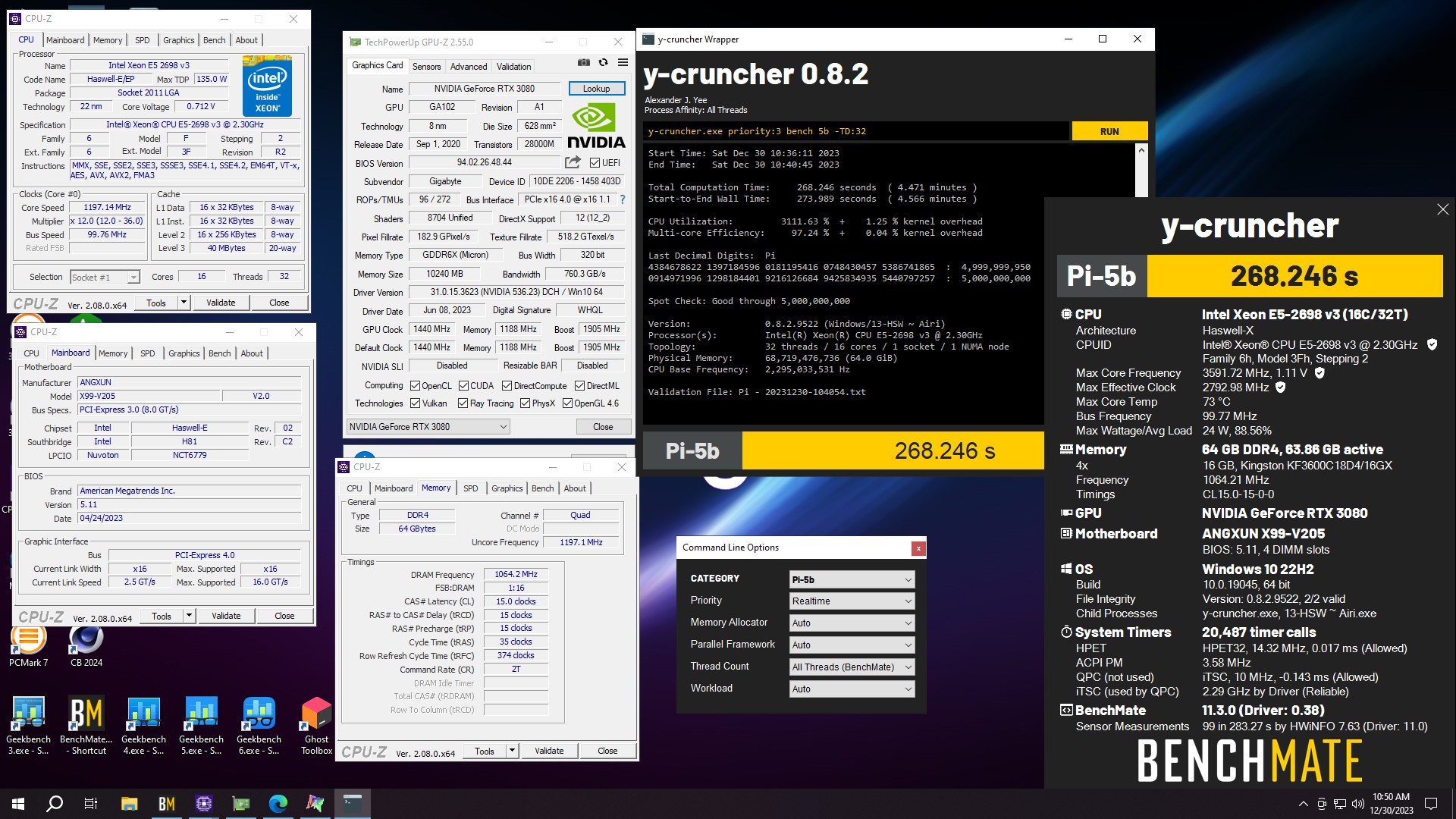Click the BIOS version share/export icon
The image size is (1456, 819).
(x=573, y=162)
